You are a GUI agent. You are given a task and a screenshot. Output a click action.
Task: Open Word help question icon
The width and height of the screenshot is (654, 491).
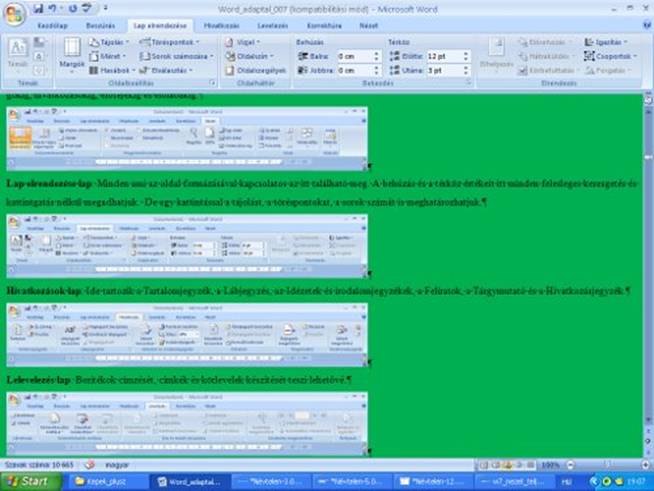pyautogui.click(x=647, y=25)
